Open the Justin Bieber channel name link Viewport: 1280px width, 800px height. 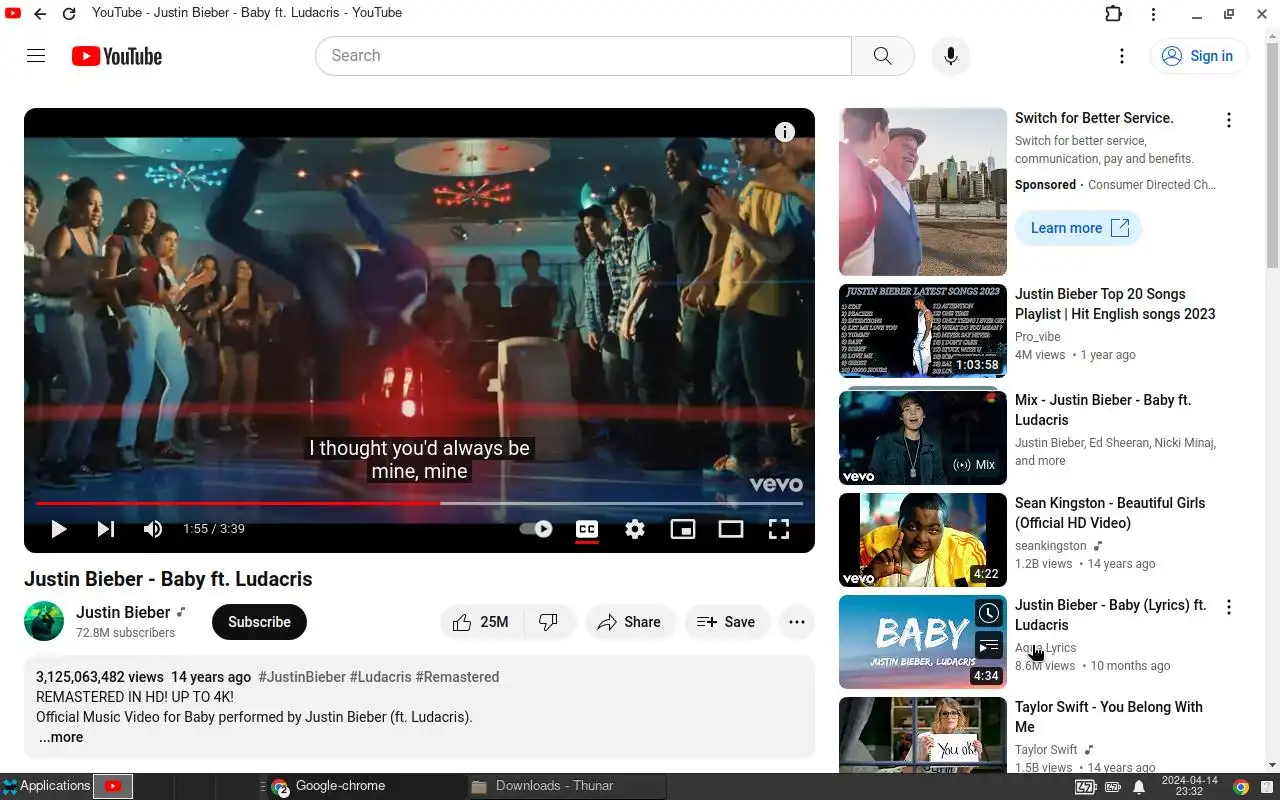(x=123, y=612)
